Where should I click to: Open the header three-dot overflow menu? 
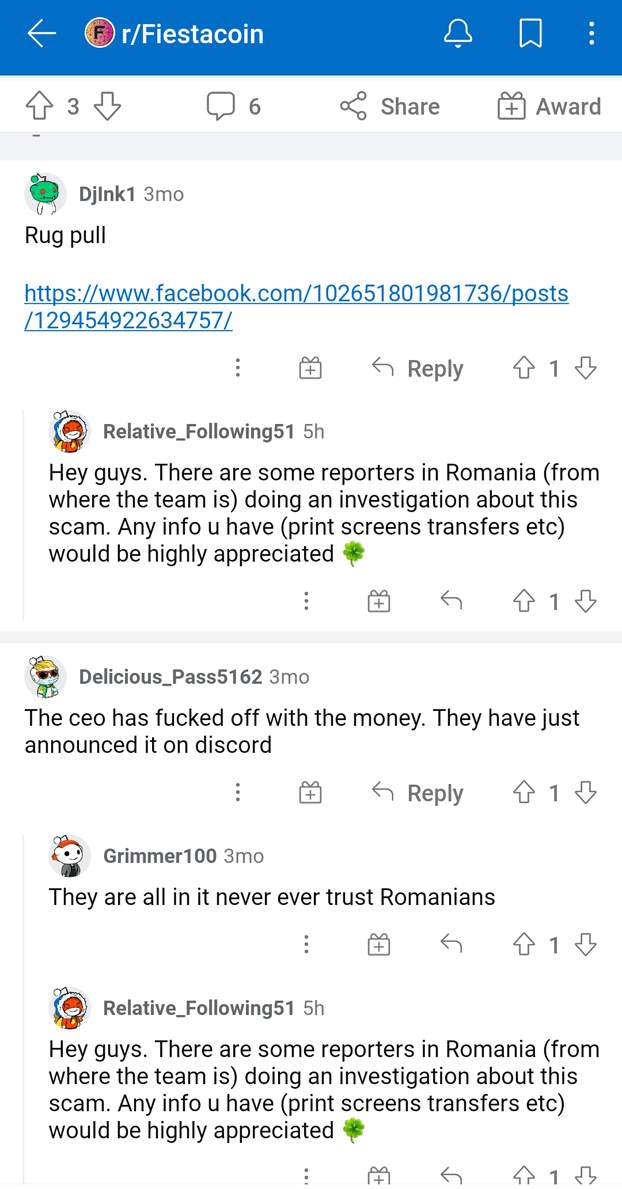click(x=591, y=34)
